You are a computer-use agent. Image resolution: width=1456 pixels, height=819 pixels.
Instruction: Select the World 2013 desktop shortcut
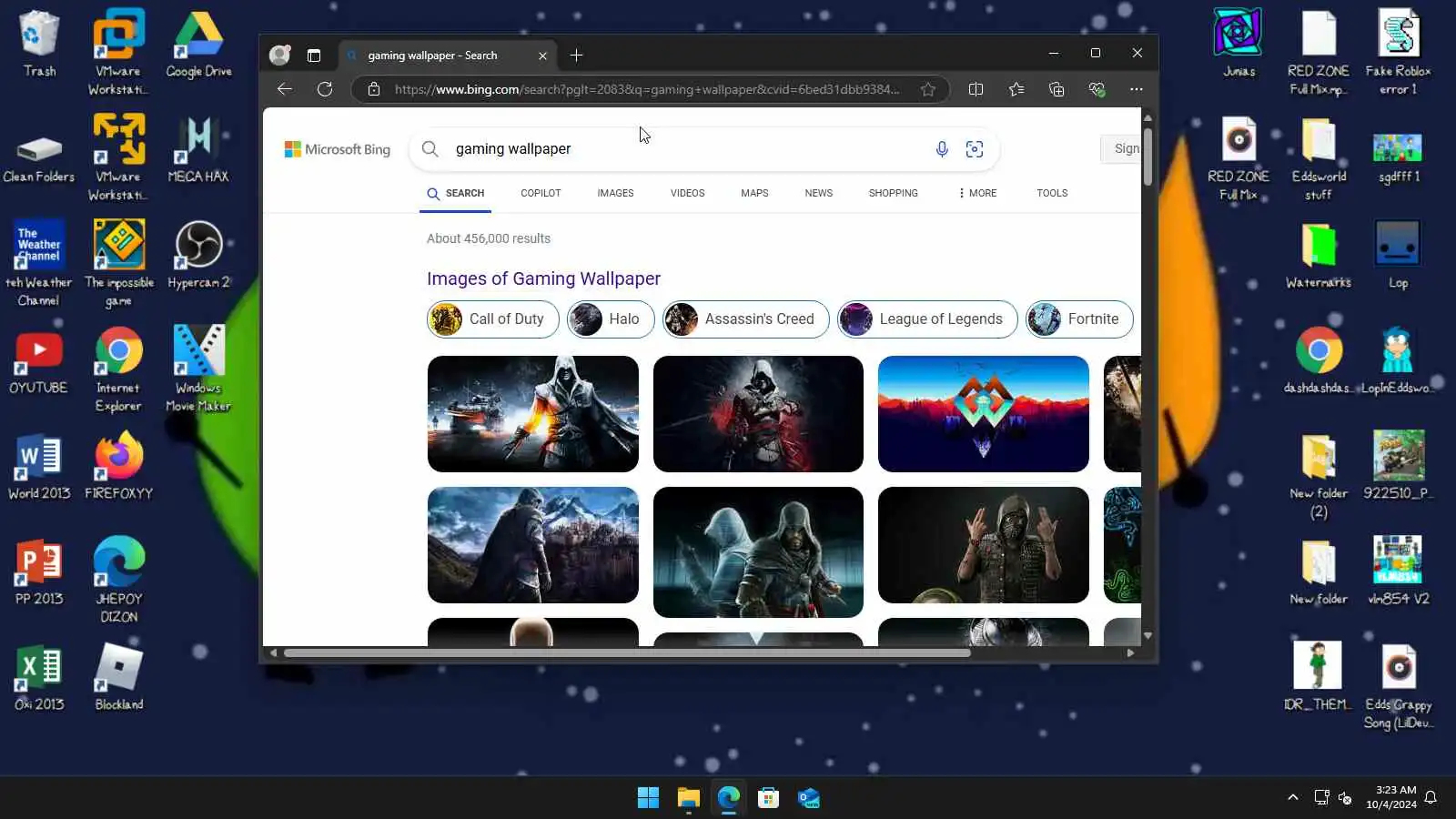[39, 466]
